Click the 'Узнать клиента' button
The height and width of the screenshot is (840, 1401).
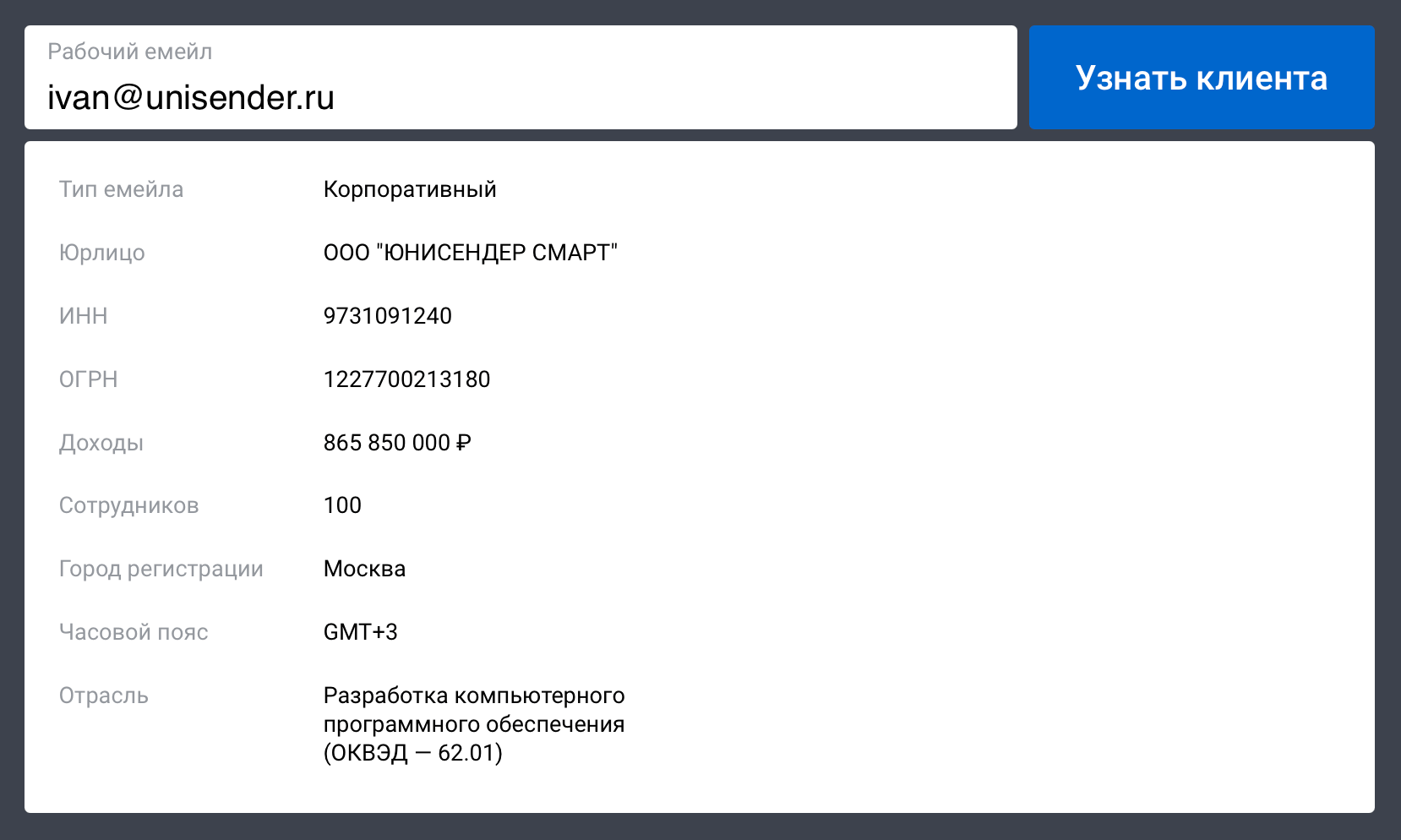pyautogui.click(x=1201, y=78)
